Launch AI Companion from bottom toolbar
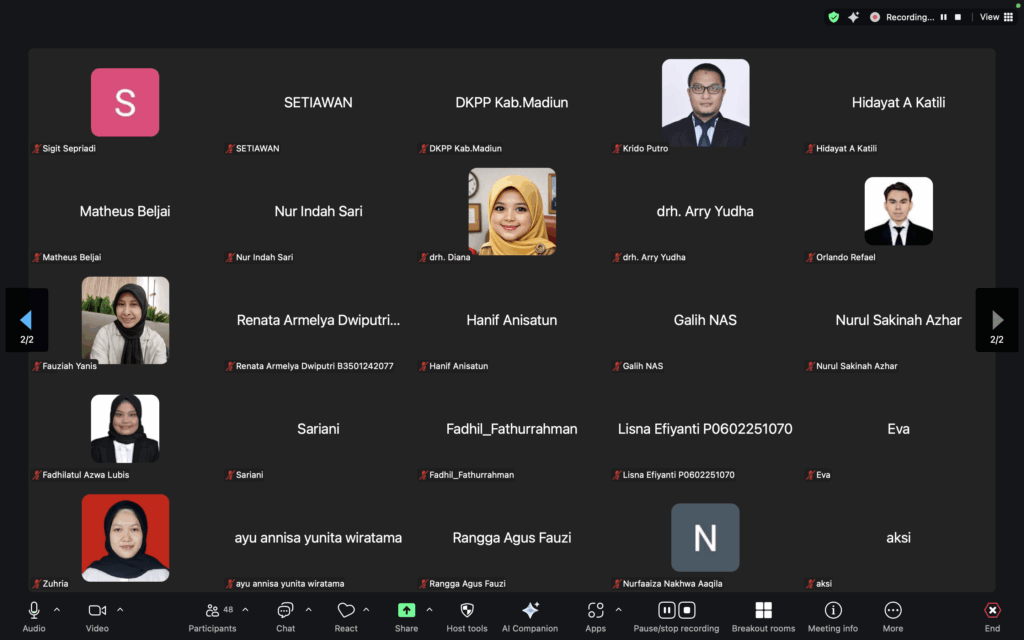The height and width of the screenshot is (640, 1024). tap(530, 611)
